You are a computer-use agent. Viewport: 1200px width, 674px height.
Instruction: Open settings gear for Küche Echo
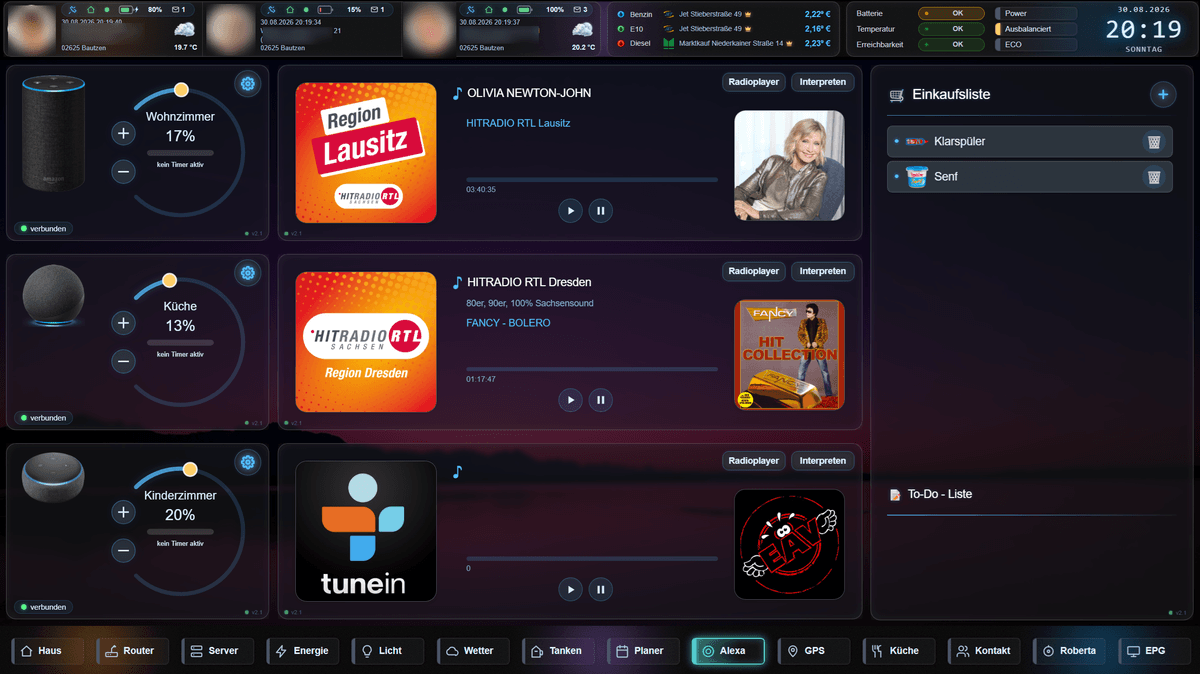tap(247, 273)
